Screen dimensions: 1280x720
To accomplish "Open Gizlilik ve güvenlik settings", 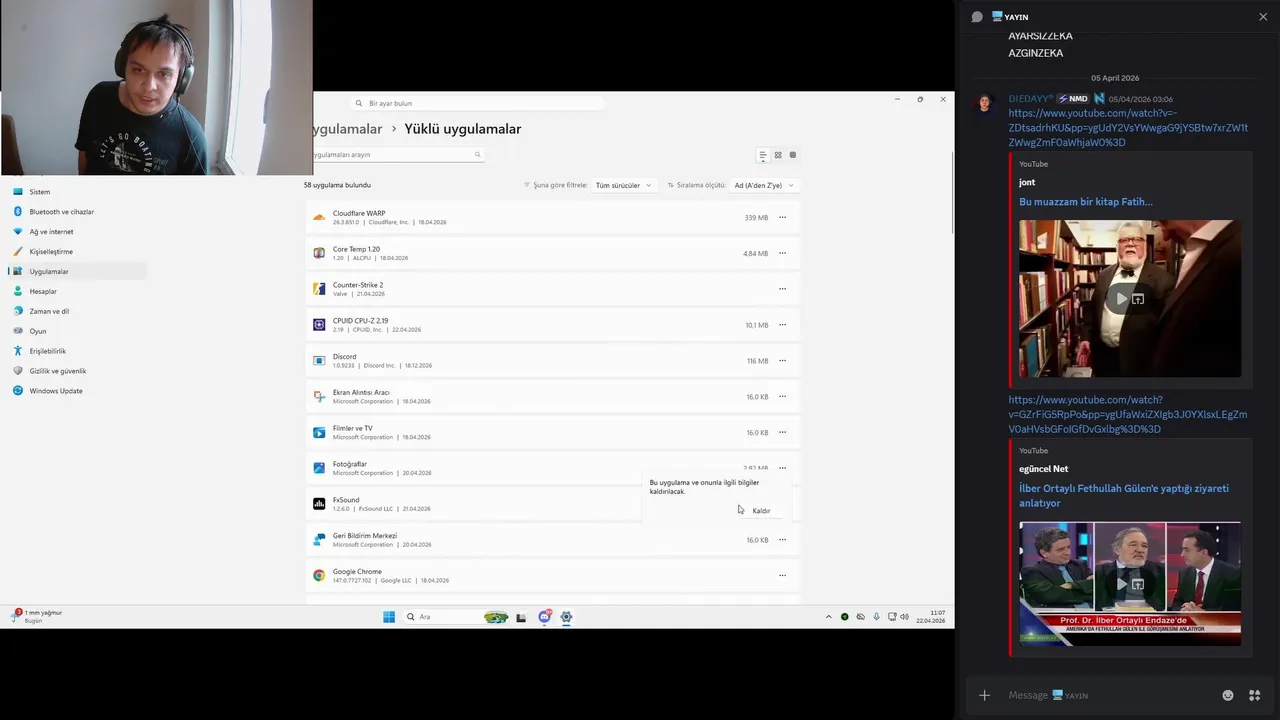I will tap(78, 371).
